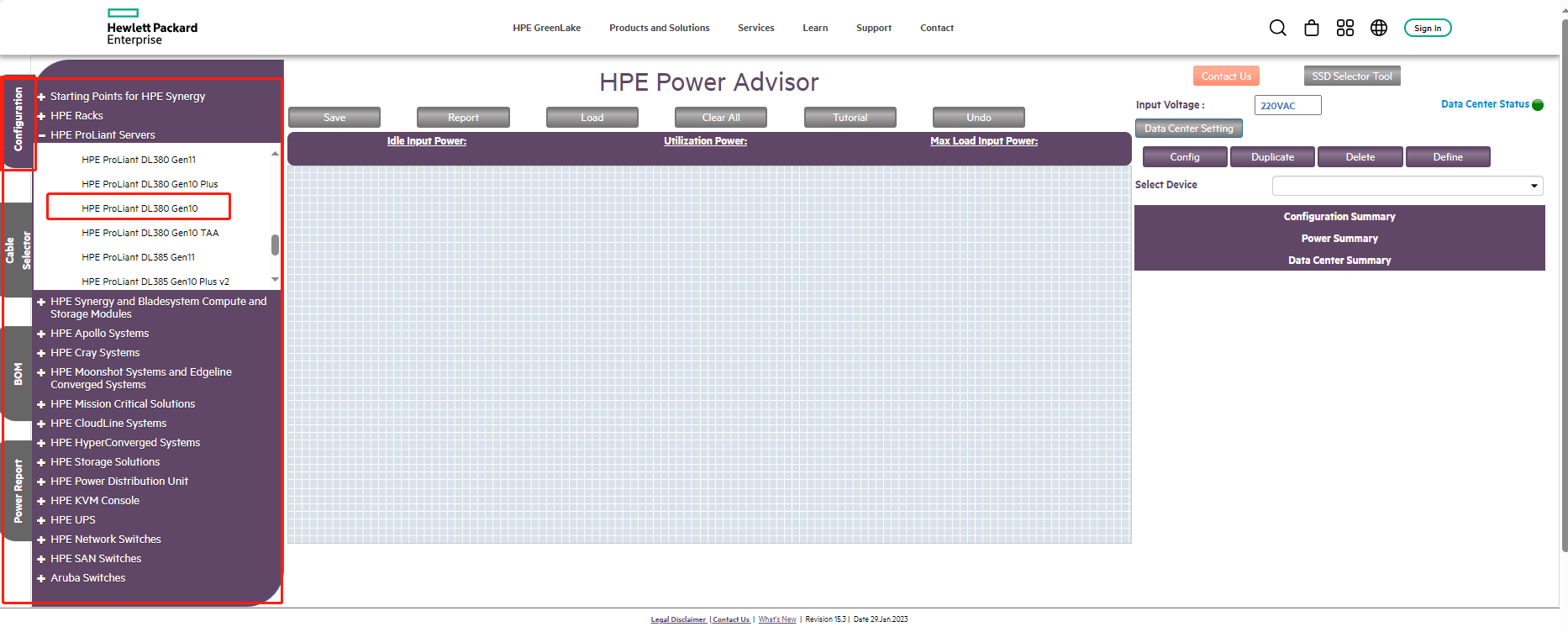Expand HPE Synergy and Bladesystem Compute modules
The height and width of the screenshot is (632, 1568).
(x=41, y=302)
